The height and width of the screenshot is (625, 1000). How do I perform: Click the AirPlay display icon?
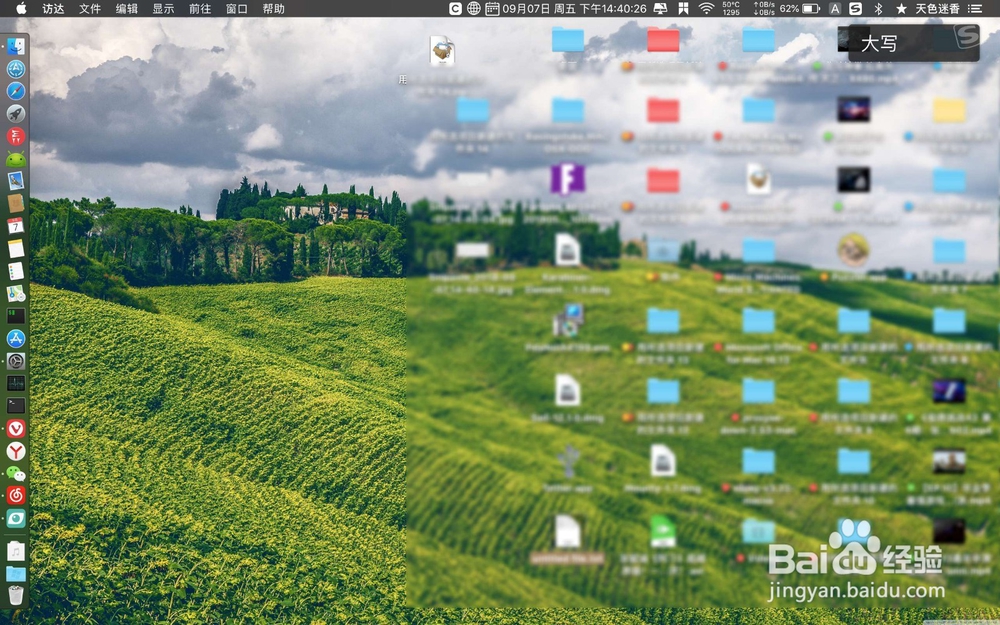tap(661, 8)
